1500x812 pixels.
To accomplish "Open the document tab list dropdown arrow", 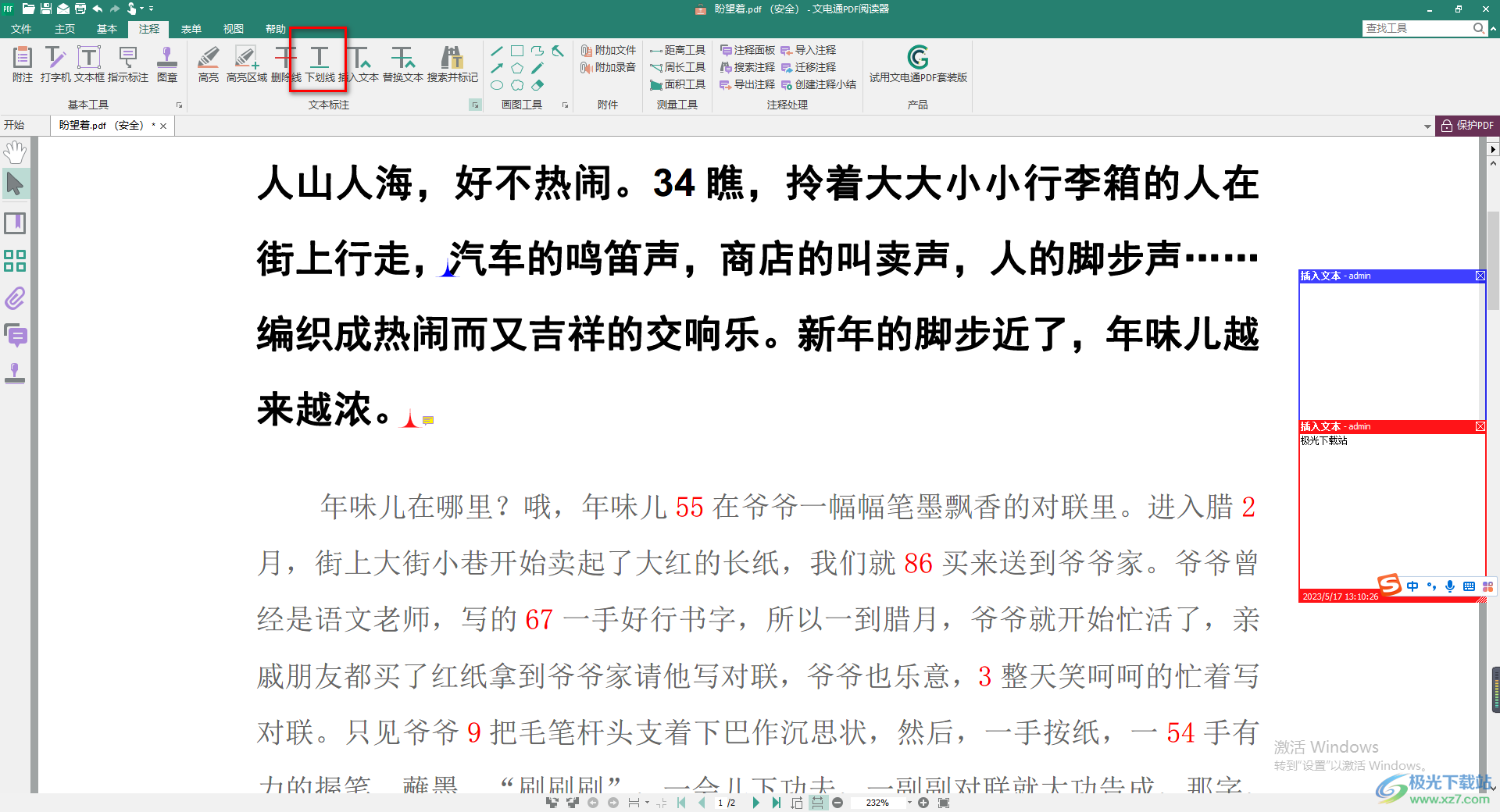I will (x=1427, y=126).
